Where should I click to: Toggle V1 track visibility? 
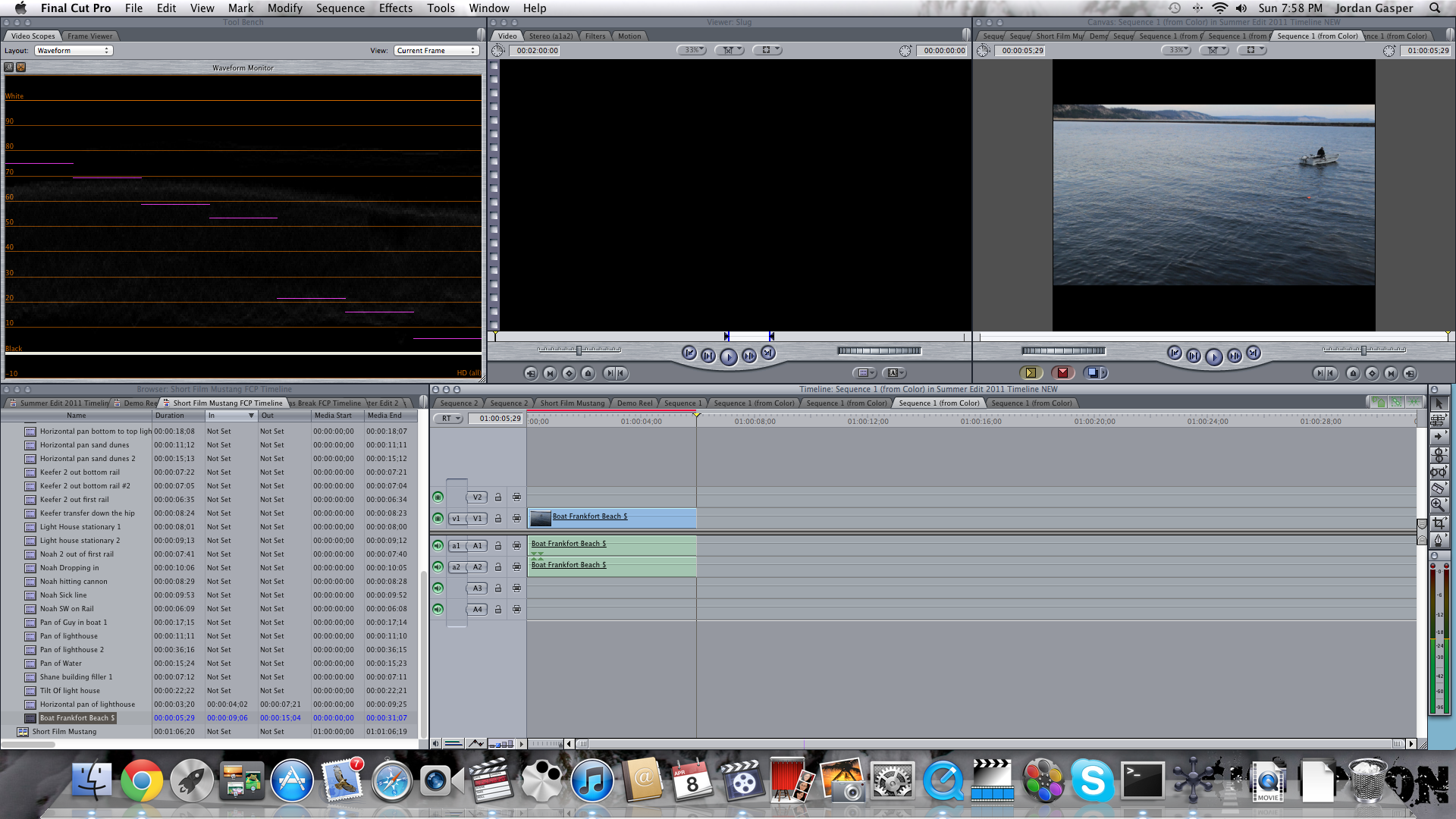pos(438,519)
